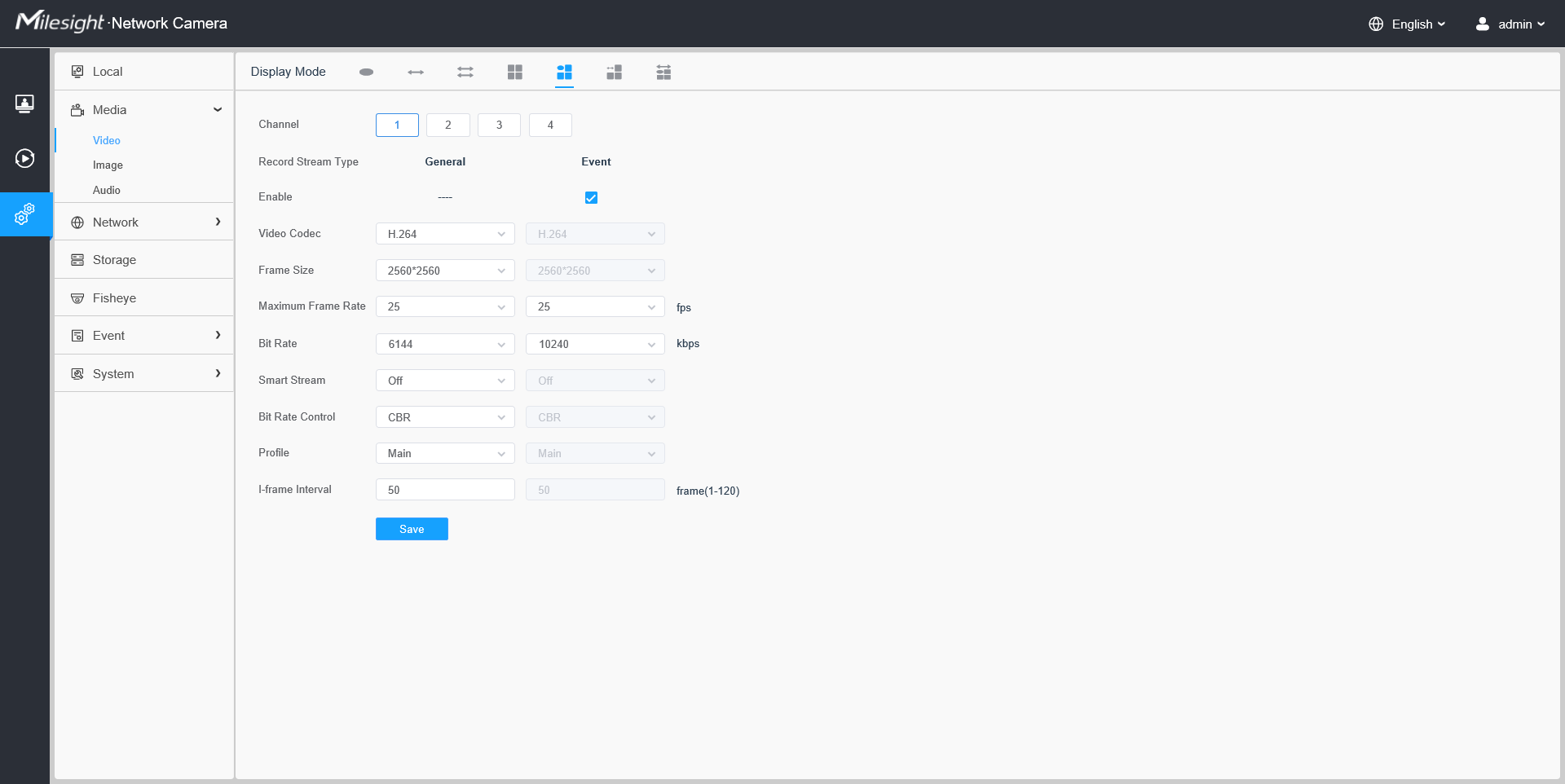Toggle the Event stream Enable checkbox
The width and height of the screenshot is (1565, 784).
(591, 197)
